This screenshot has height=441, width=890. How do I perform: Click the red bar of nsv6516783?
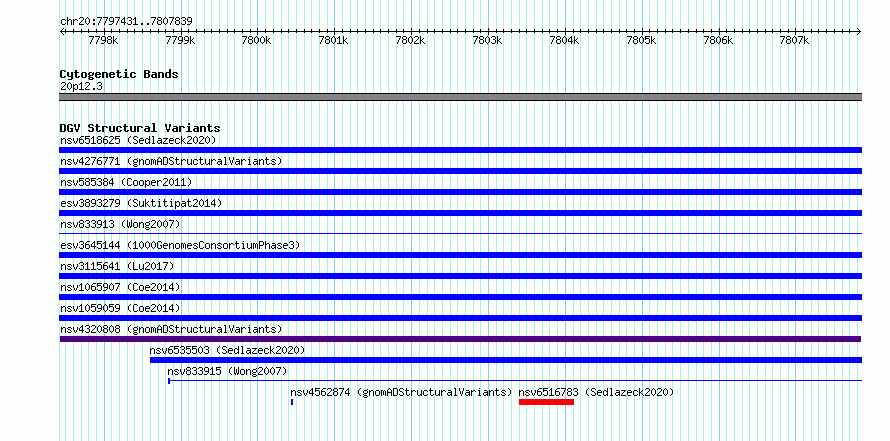point(546,402)
